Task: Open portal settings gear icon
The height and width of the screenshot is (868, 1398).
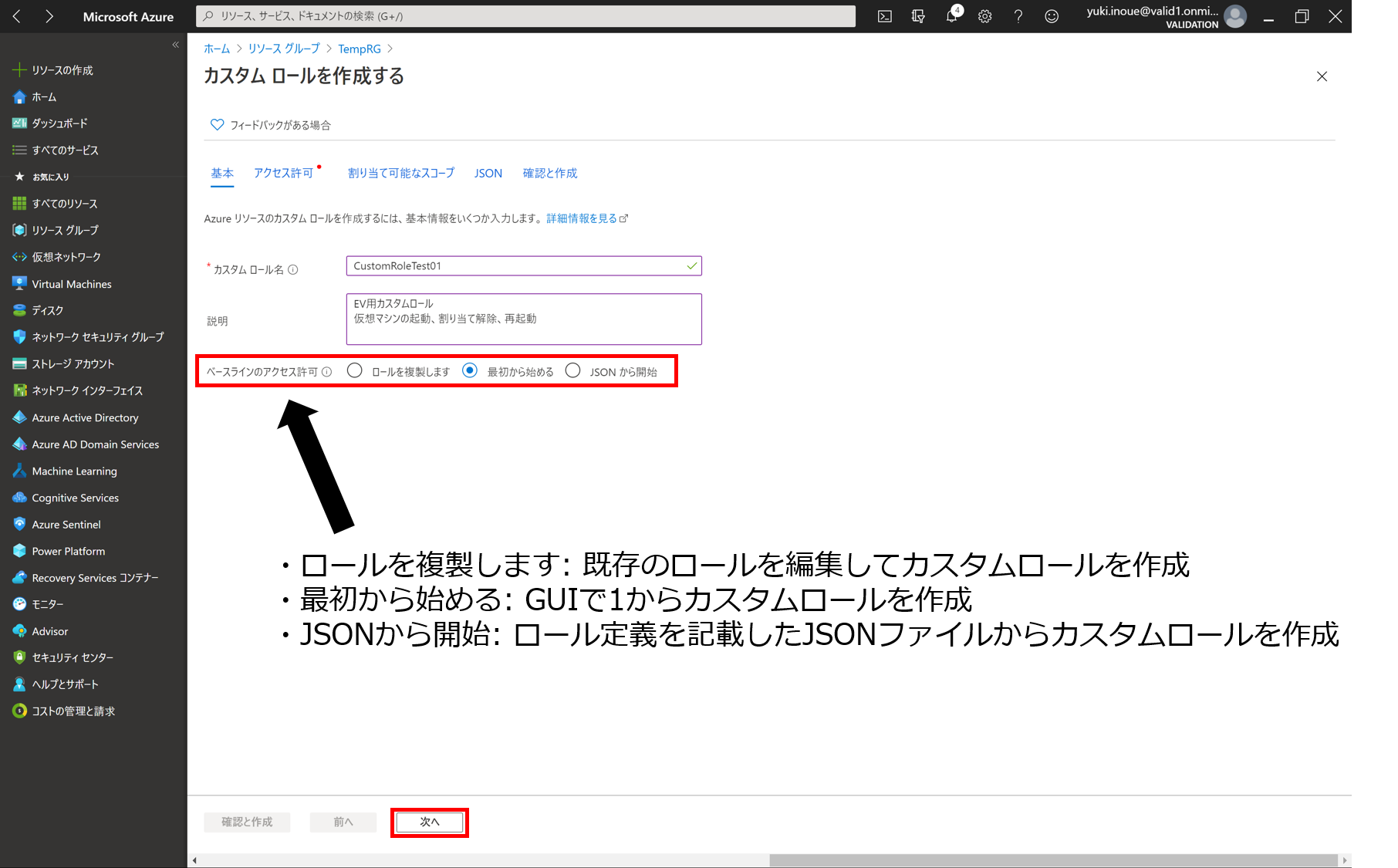Action: pyautogui.click(x=985, y=16)
